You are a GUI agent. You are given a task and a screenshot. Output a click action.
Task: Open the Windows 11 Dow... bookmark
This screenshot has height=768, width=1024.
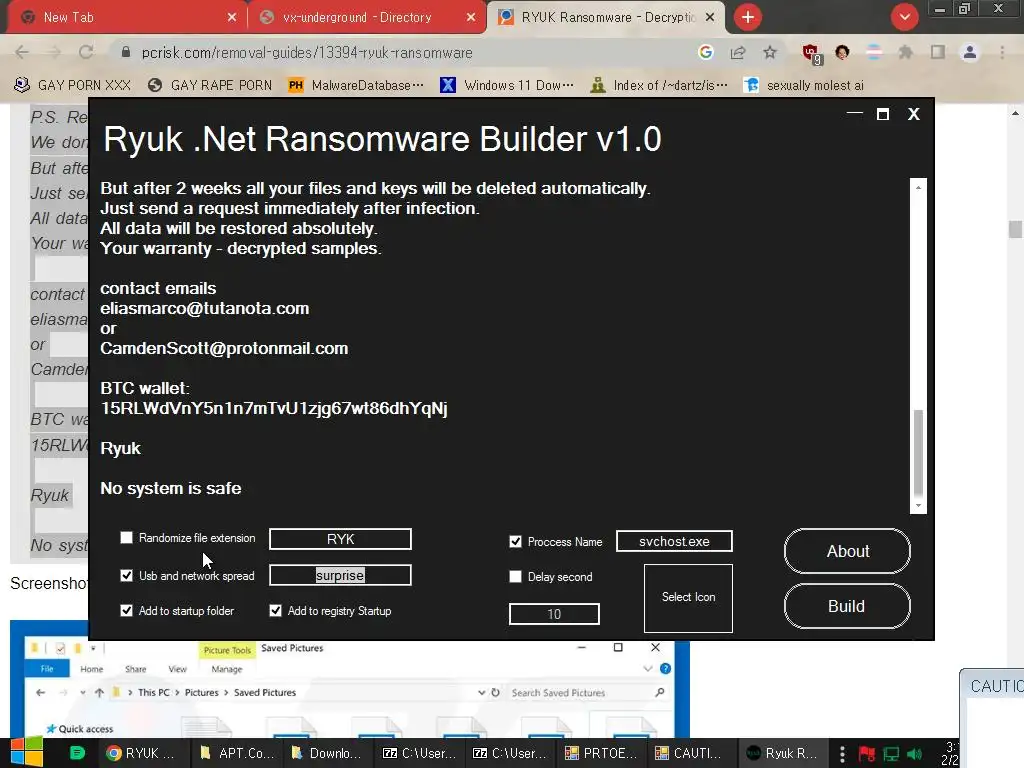click(x=507, y=85)
